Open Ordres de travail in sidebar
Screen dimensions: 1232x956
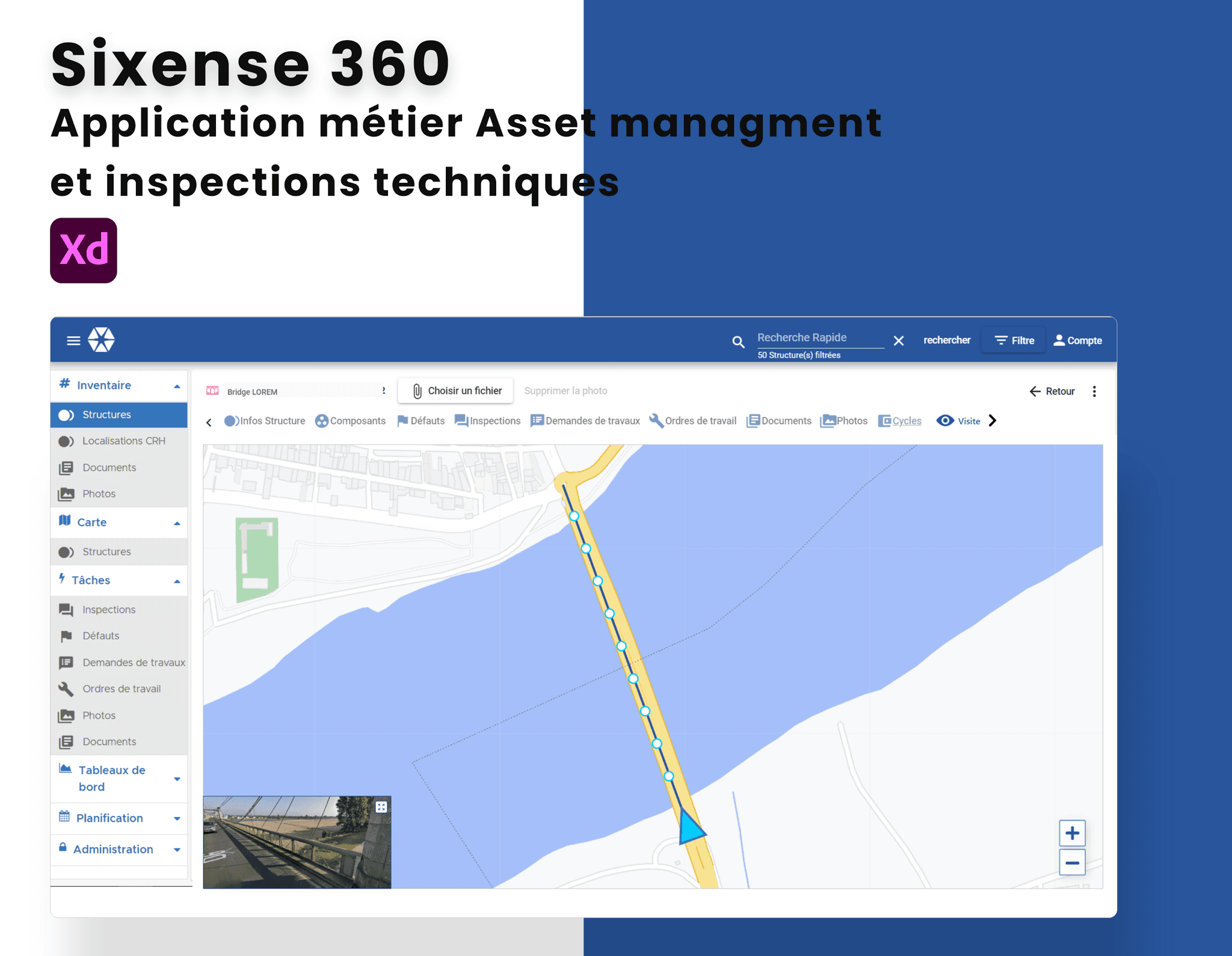[x=119, y=689]
